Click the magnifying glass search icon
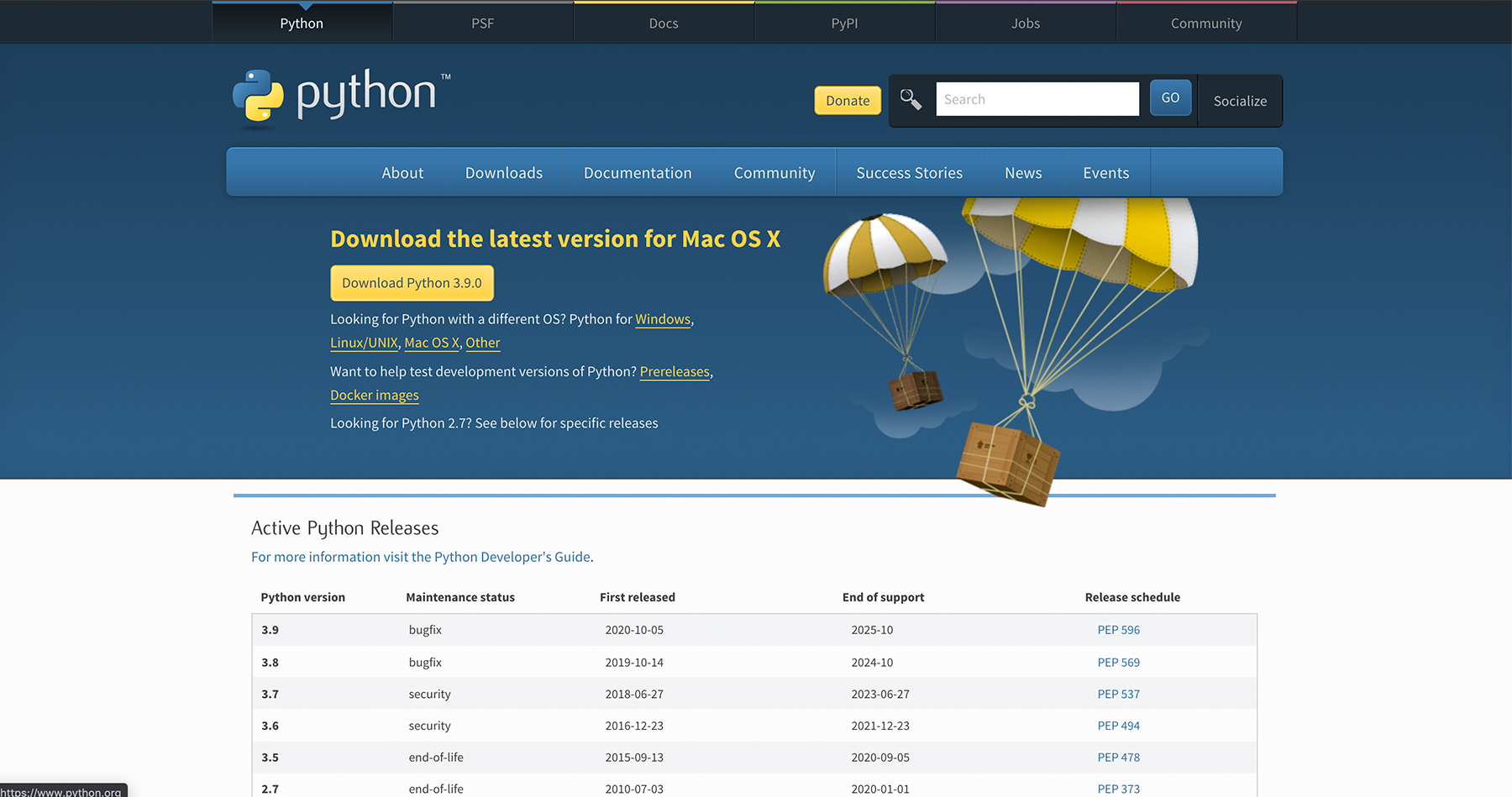 (911, 100)
